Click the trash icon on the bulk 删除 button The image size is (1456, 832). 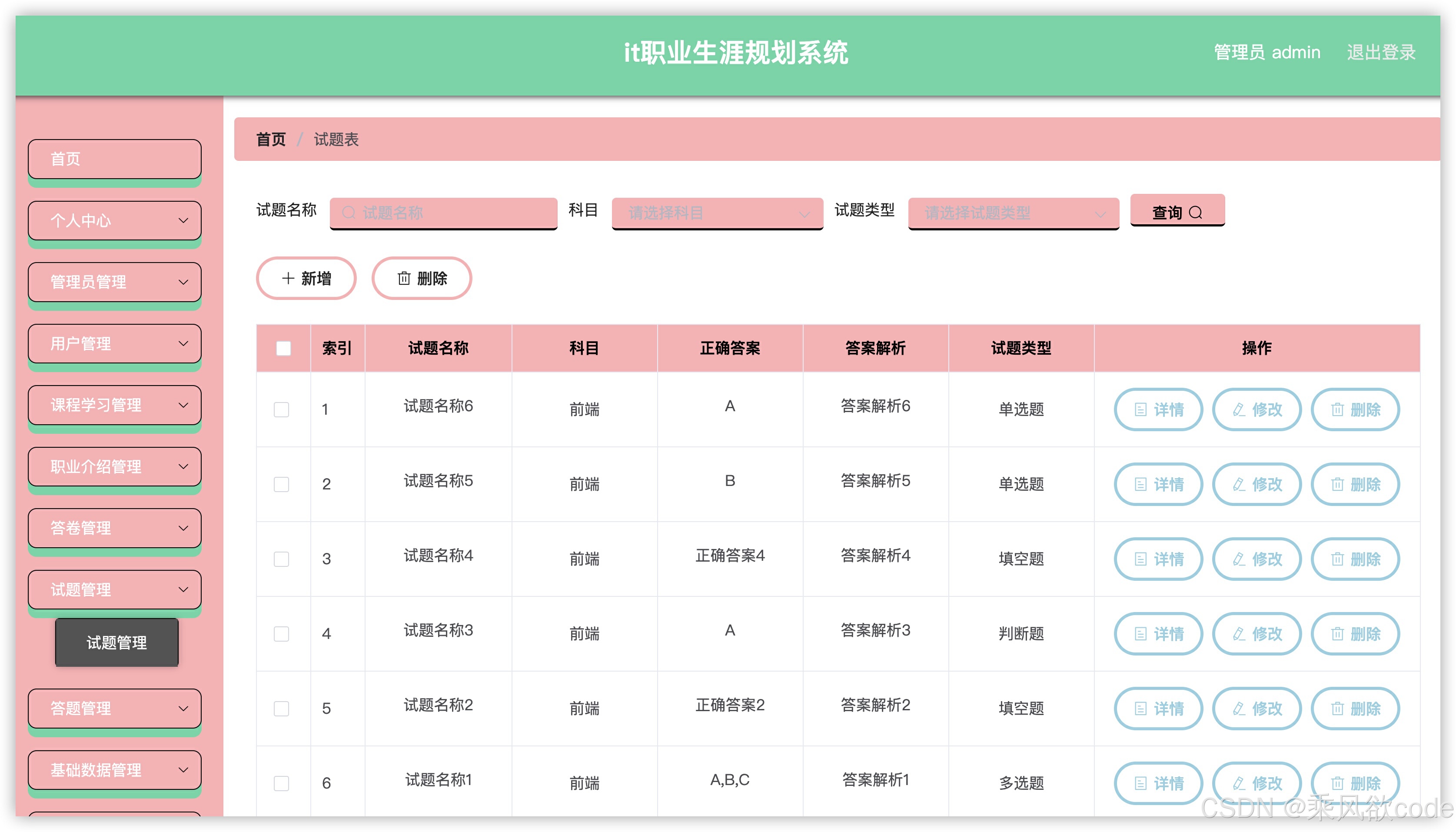coord(404,278)
